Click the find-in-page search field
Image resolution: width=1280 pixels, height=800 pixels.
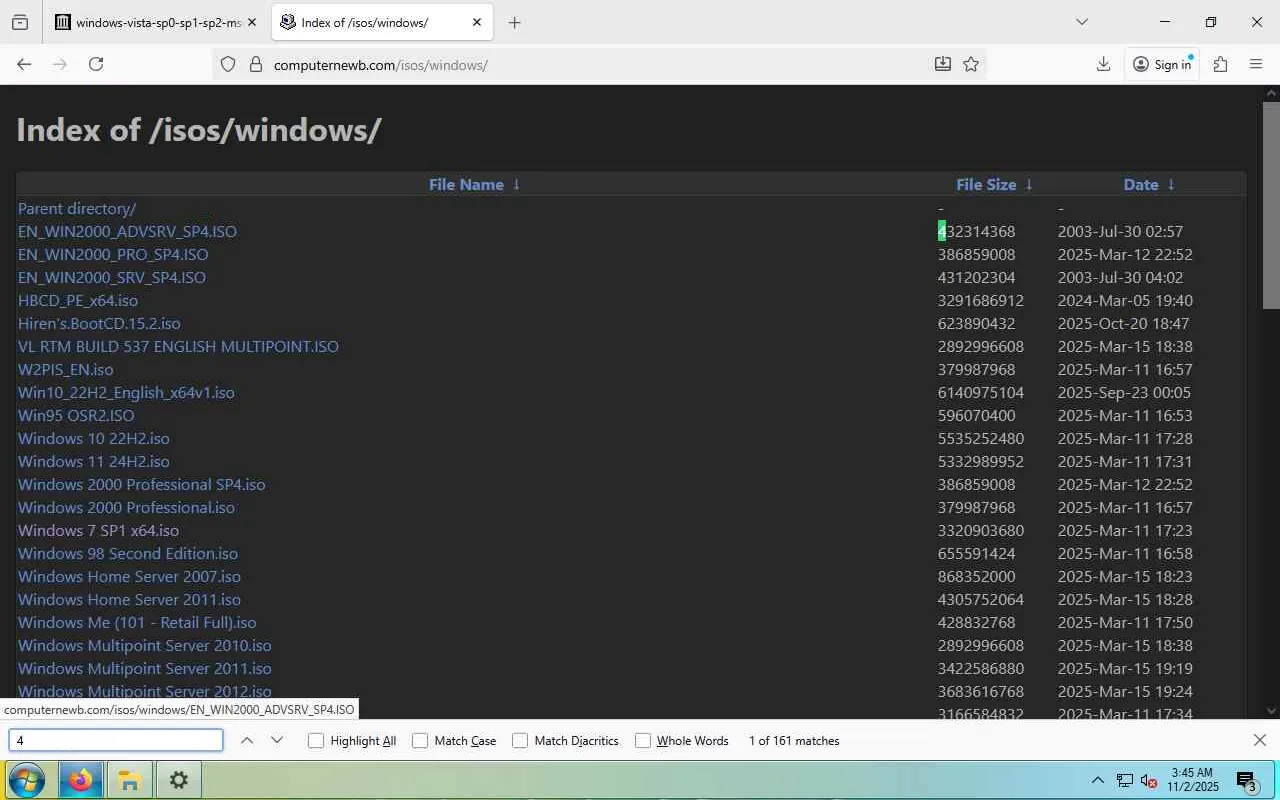pos(116,740)
